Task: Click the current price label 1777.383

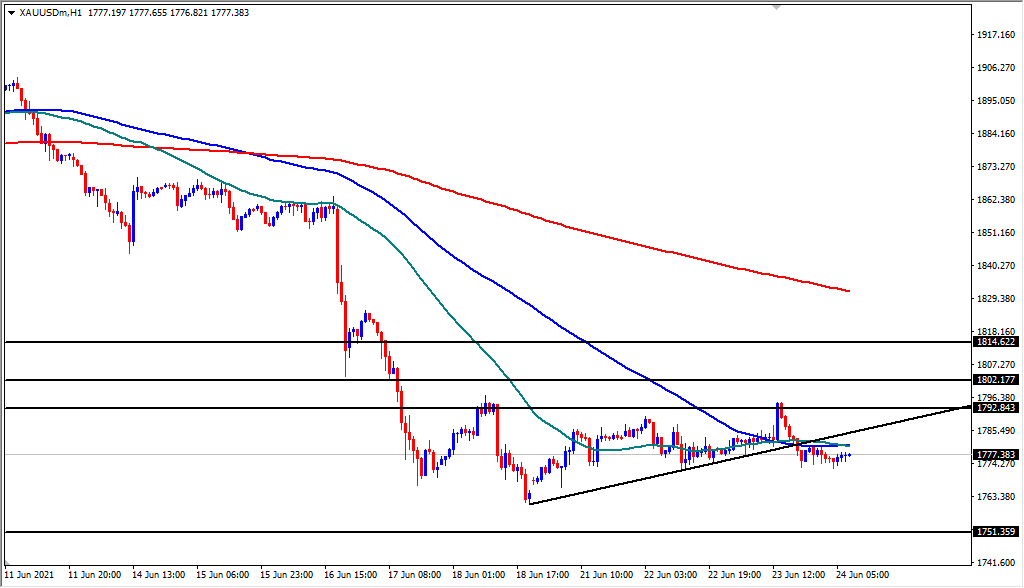Action: [x=995, y=454]
